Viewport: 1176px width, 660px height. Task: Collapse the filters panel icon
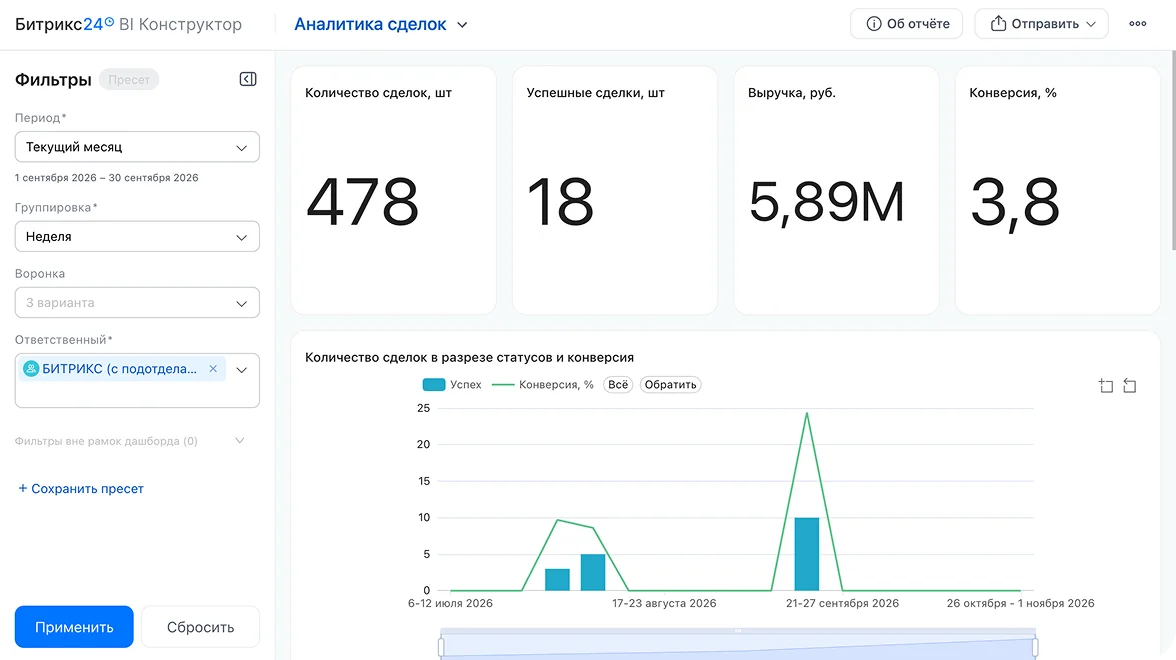pyautogui.click(x=248, y=79)
